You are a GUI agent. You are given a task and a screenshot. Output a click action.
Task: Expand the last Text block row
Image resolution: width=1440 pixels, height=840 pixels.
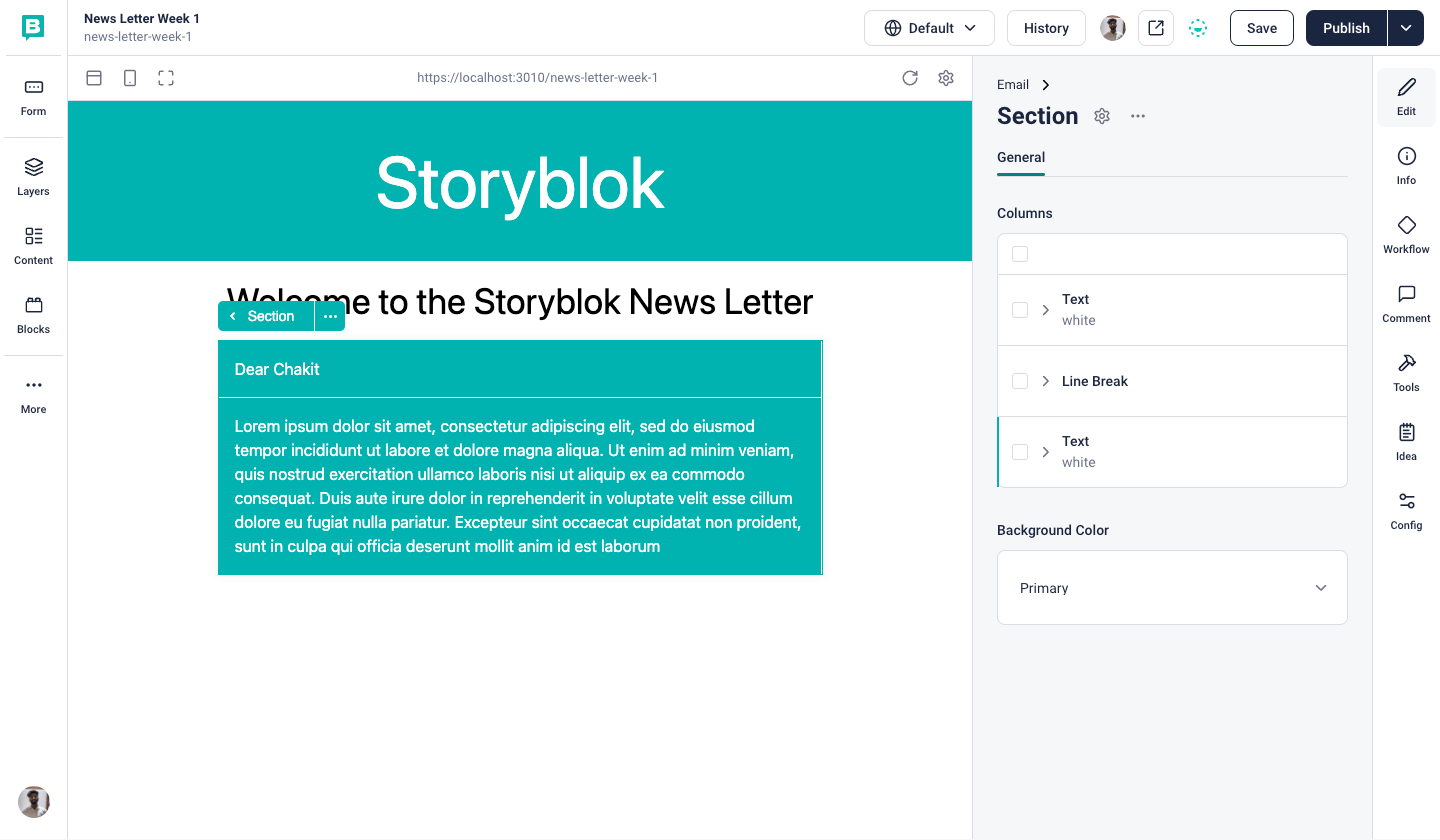[x=1046, y=452]
